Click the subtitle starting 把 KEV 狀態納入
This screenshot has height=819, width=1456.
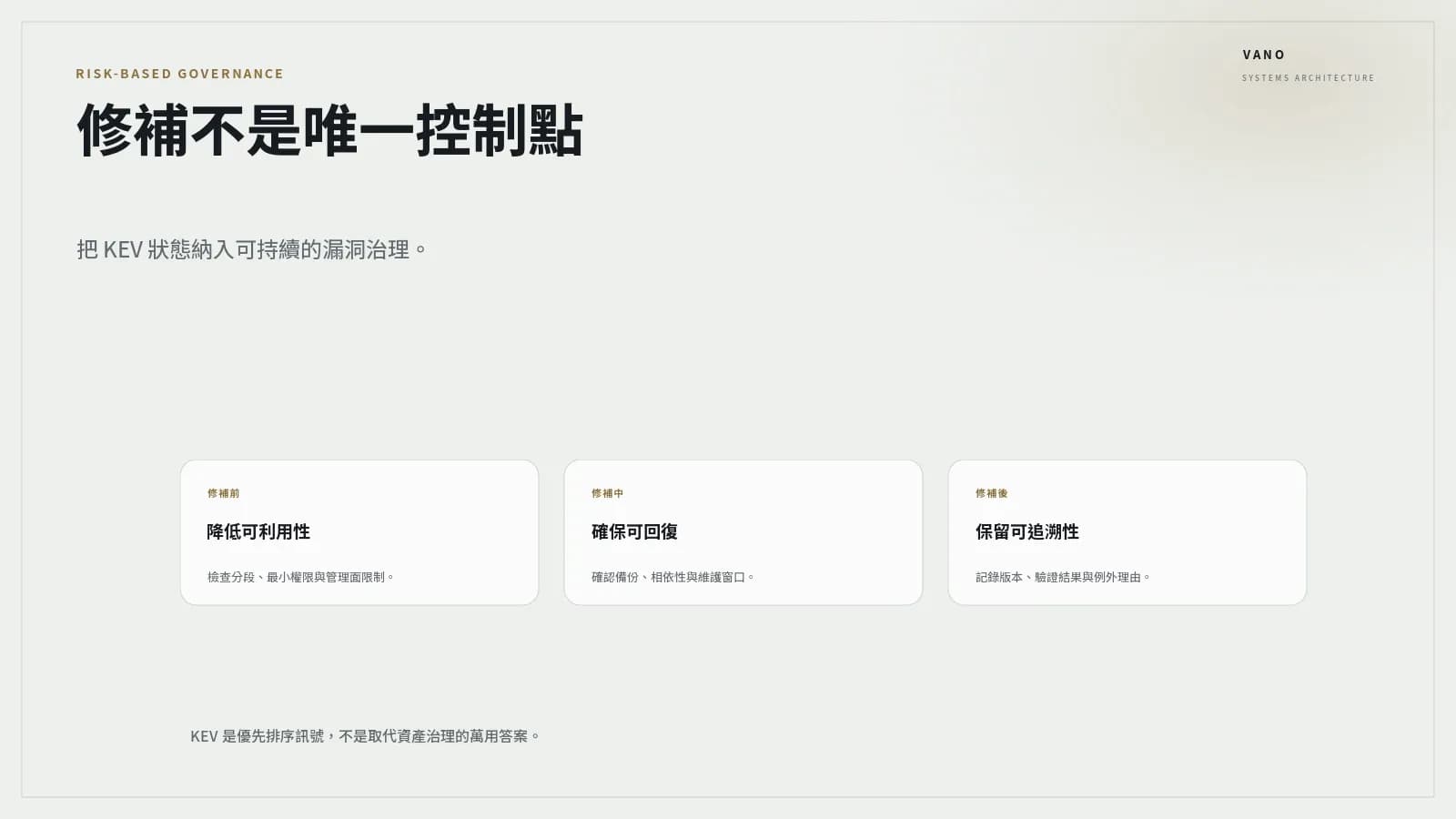(251, 249)
